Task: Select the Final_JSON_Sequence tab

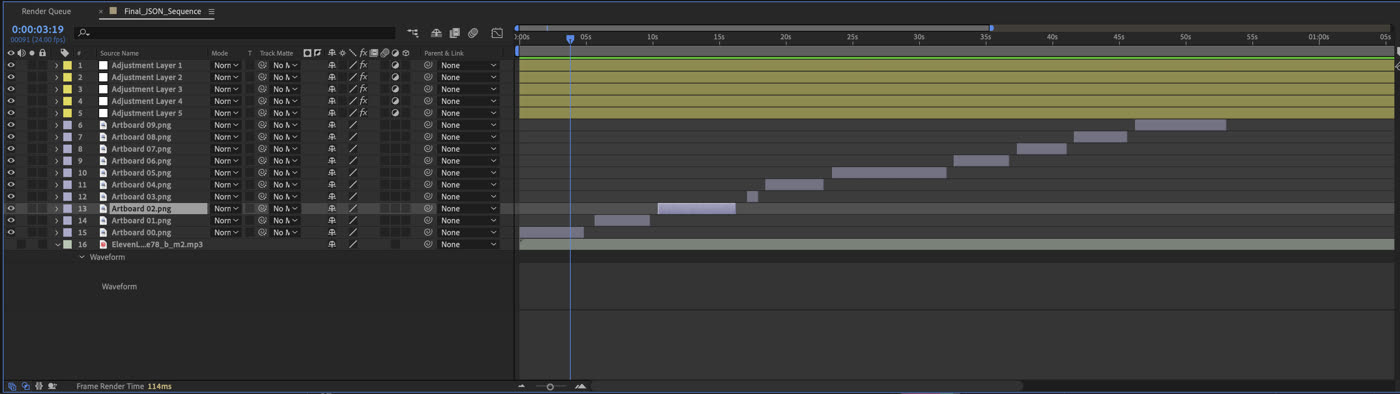Action: (162, 11)
